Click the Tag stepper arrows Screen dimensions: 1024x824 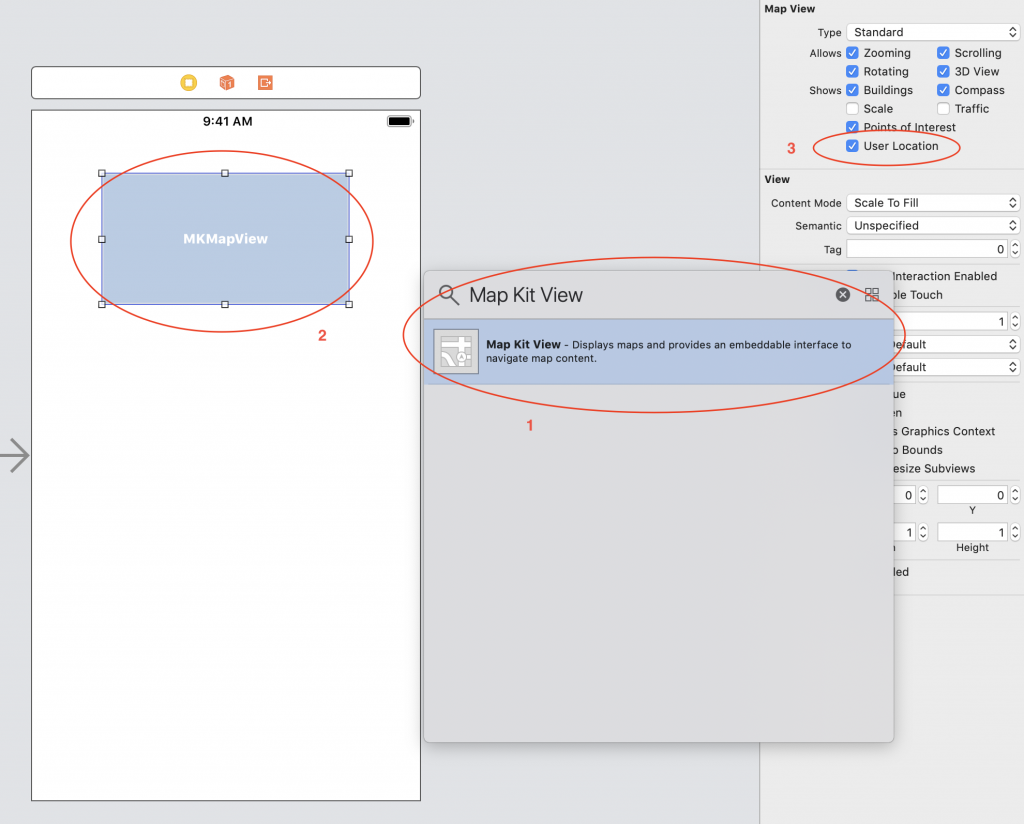[1015, 249]
